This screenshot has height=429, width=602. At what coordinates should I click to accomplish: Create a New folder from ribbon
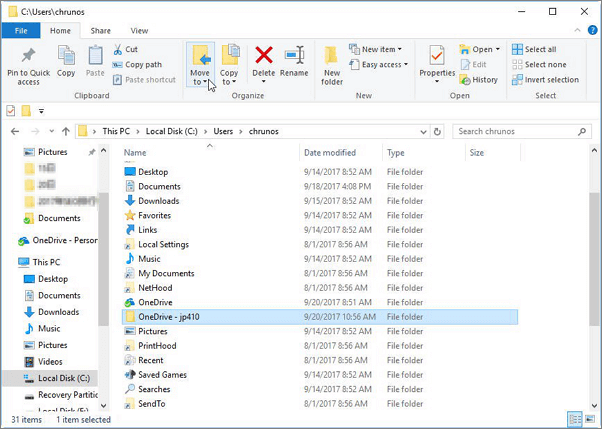332,62
